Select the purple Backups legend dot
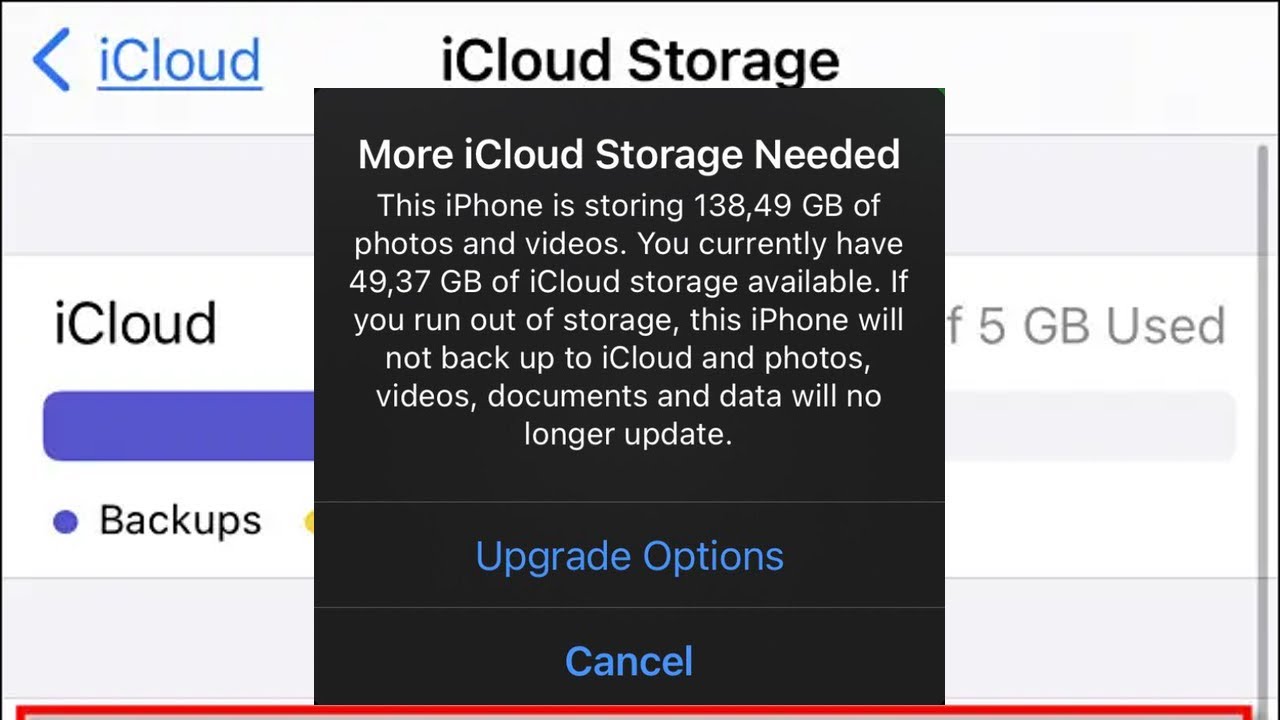 [65, 522]
